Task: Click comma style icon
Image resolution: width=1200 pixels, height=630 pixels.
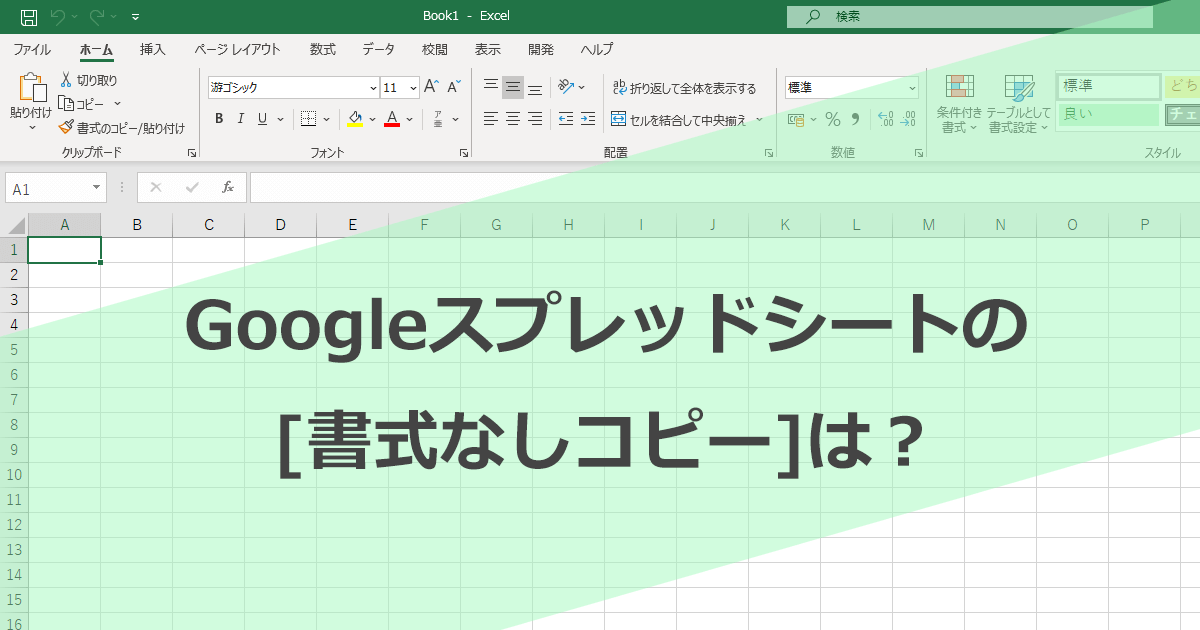Action: [x=855, y=119]
